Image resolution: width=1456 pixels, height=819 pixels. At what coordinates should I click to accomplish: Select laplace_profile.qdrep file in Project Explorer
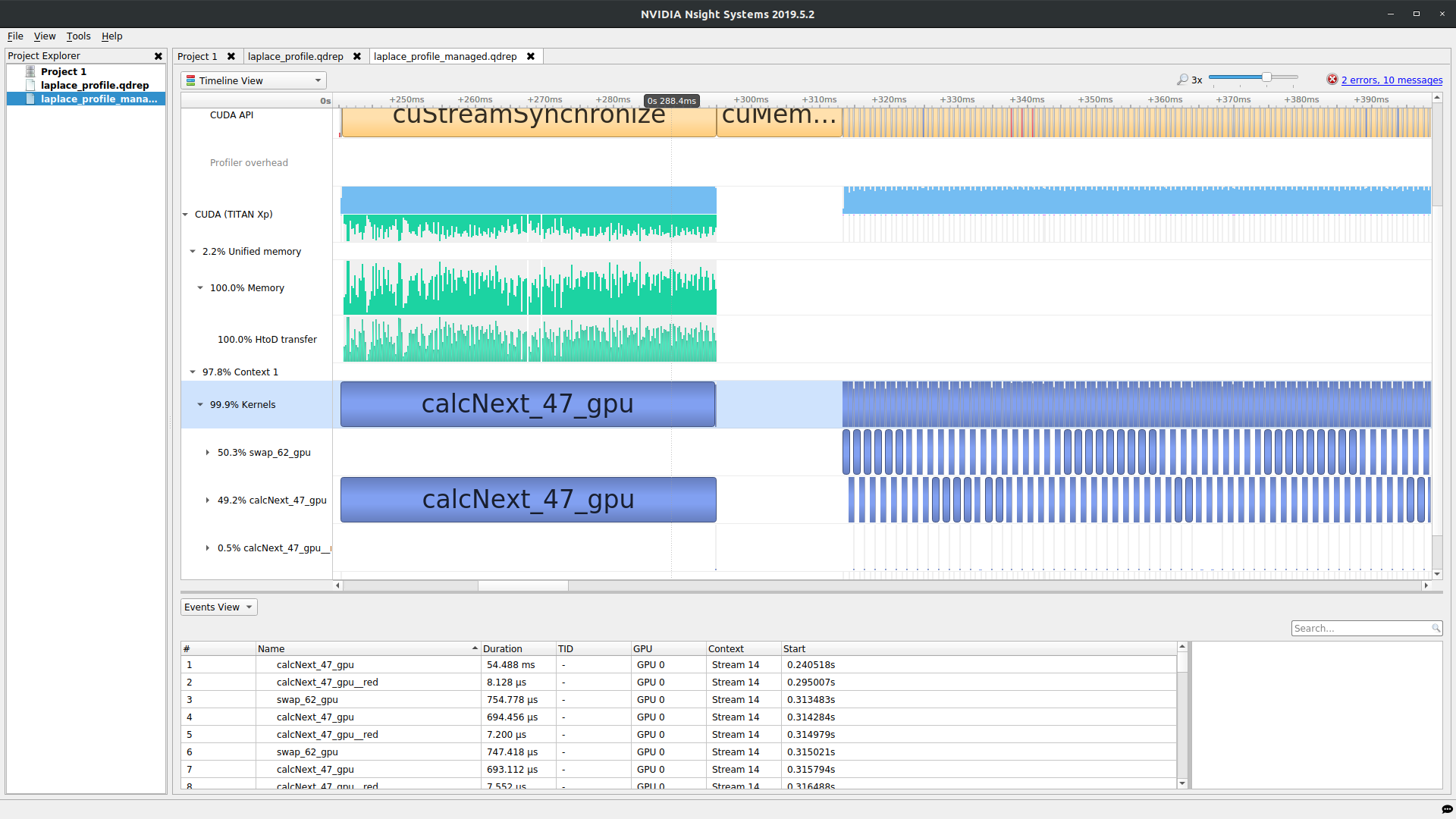(x=94, y=85)
